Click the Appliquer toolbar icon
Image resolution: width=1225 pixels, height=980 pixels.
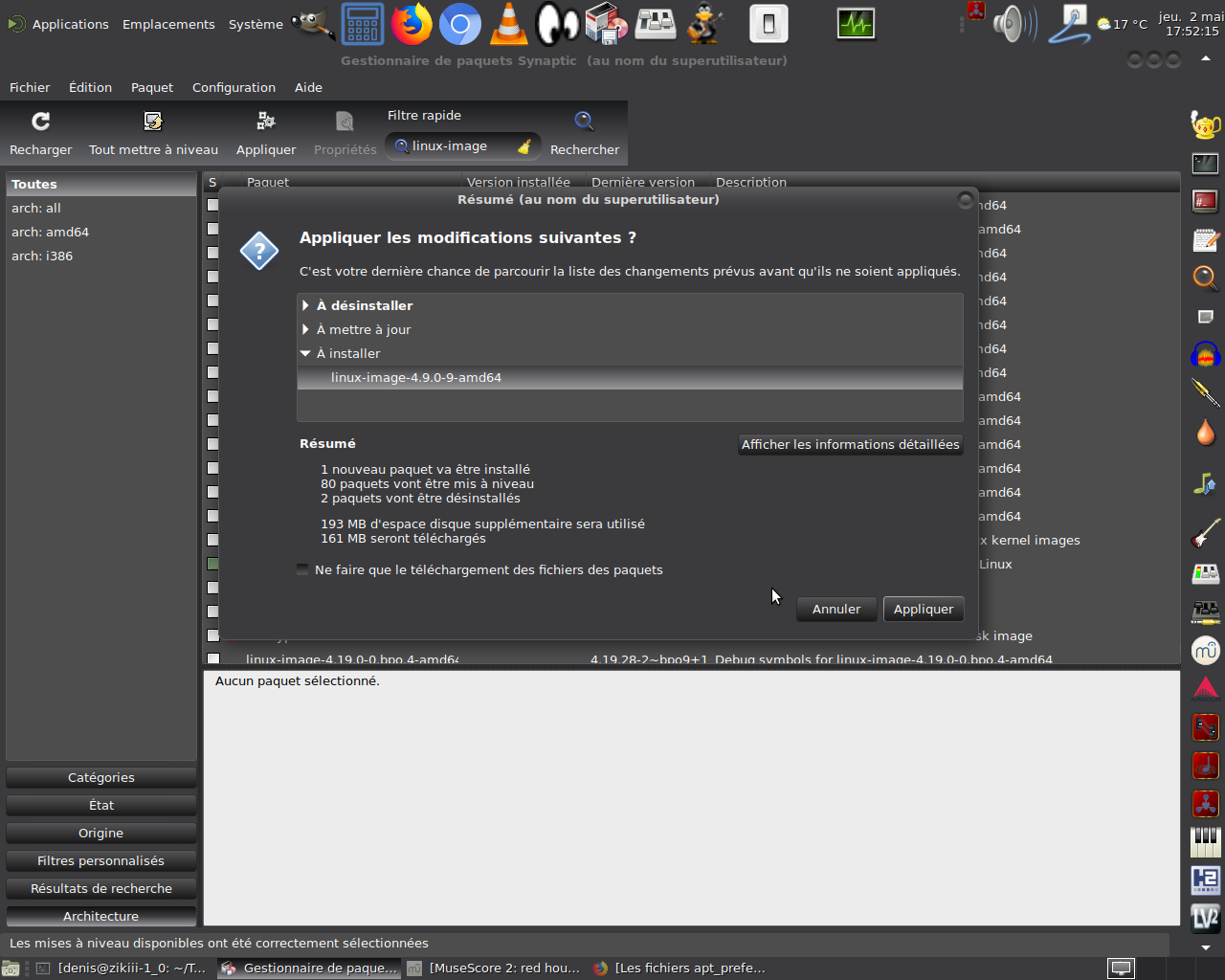pos(266,122)
